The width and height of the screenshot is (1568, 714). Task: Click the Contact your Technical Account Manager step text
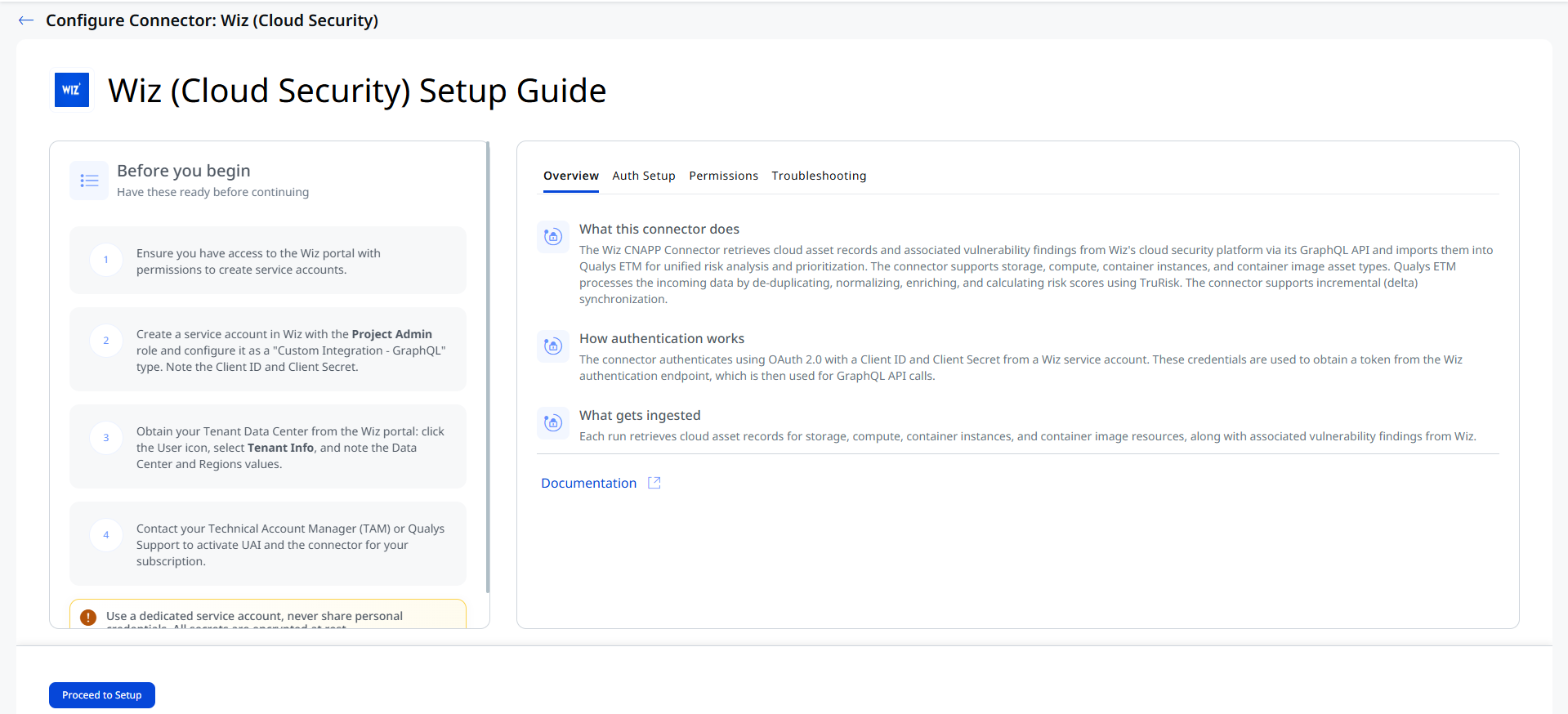[290, 545]
